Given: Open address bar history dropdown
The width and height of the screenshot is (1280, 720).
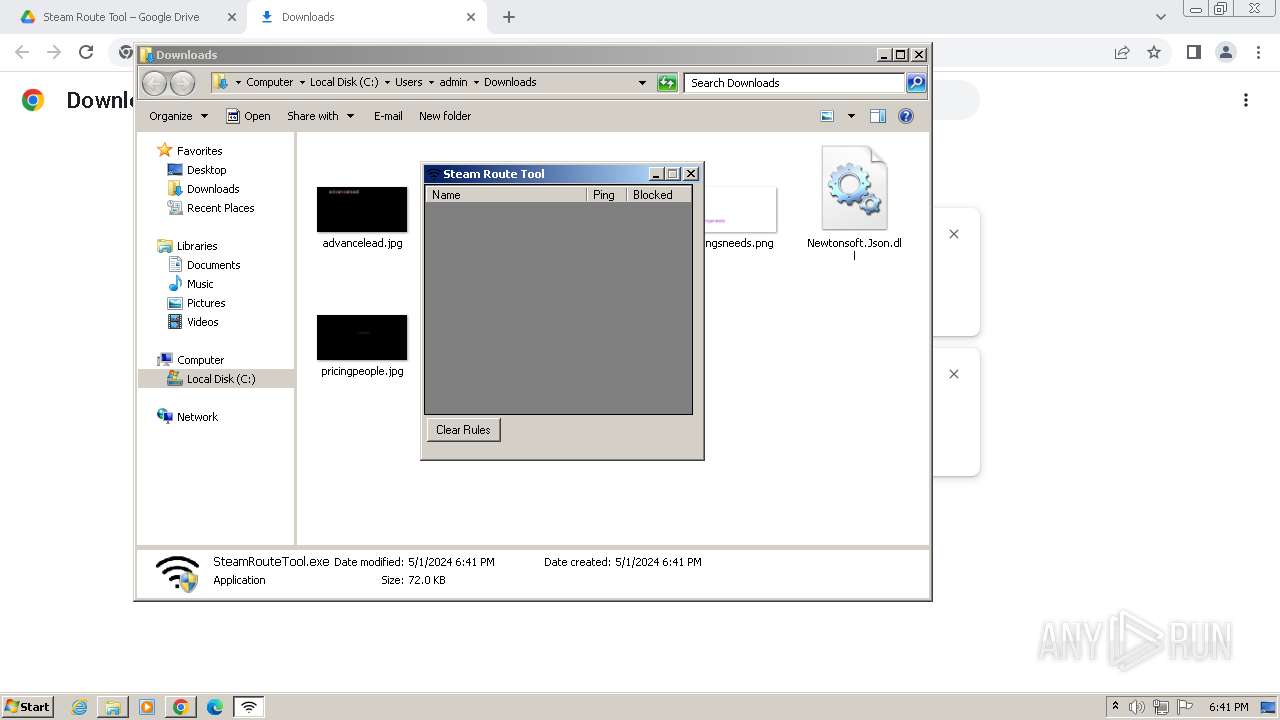Looking at the screenshot, I should point(642,83).
